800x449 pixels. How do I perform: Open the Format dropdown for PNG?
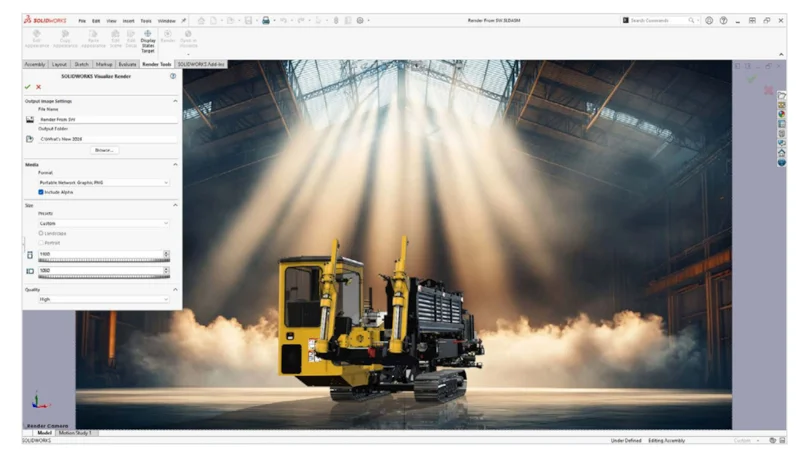click(104, 183)
